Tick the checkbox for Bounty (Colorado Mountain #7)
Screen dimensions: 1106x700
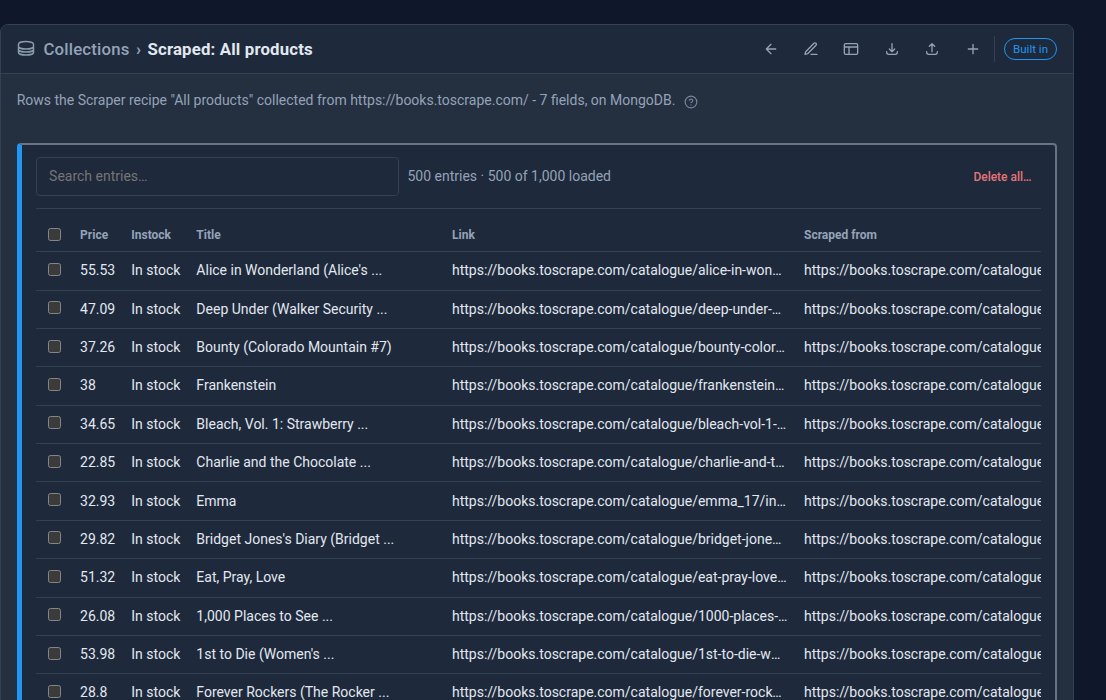tap(54, 346)
